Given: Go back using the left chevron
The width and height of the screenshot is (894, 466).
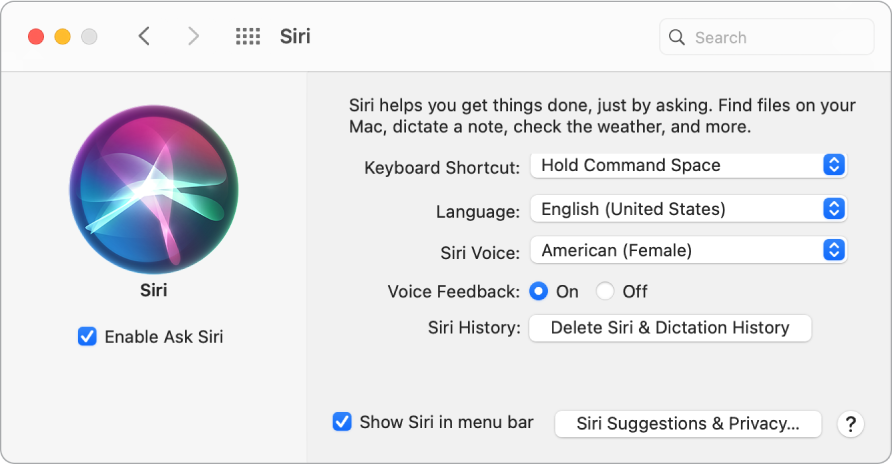Looking at the screenshot, I should 144,37.
